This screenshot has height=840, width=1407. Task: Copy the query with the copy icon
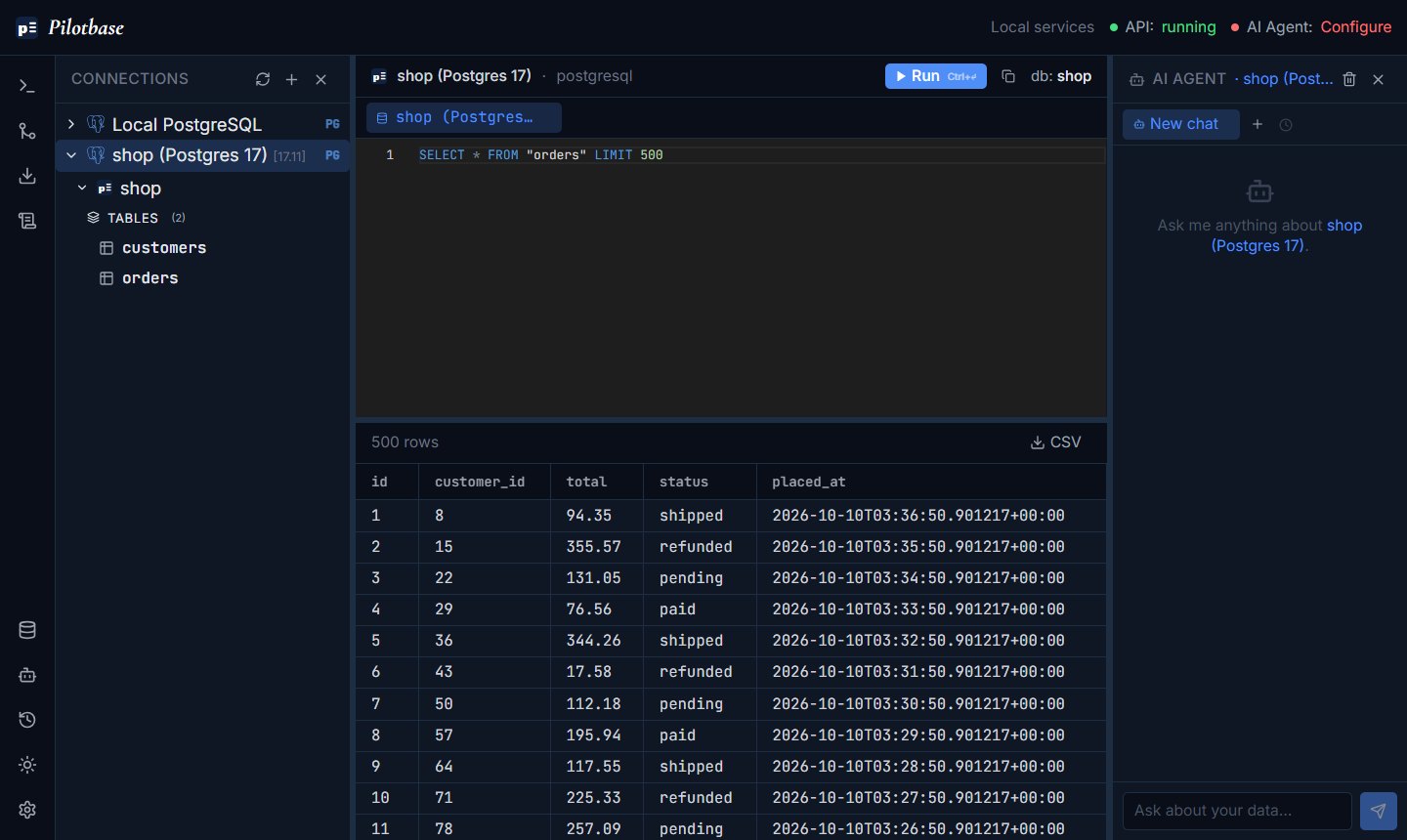[1008, 76]
